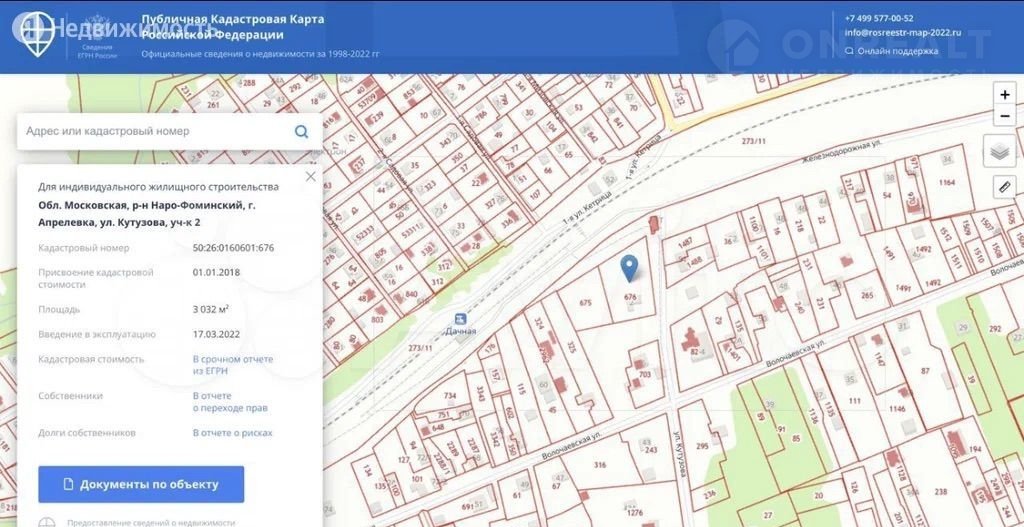Open the В отчете о переходе прав link
1024x527 pixels.
230,402
